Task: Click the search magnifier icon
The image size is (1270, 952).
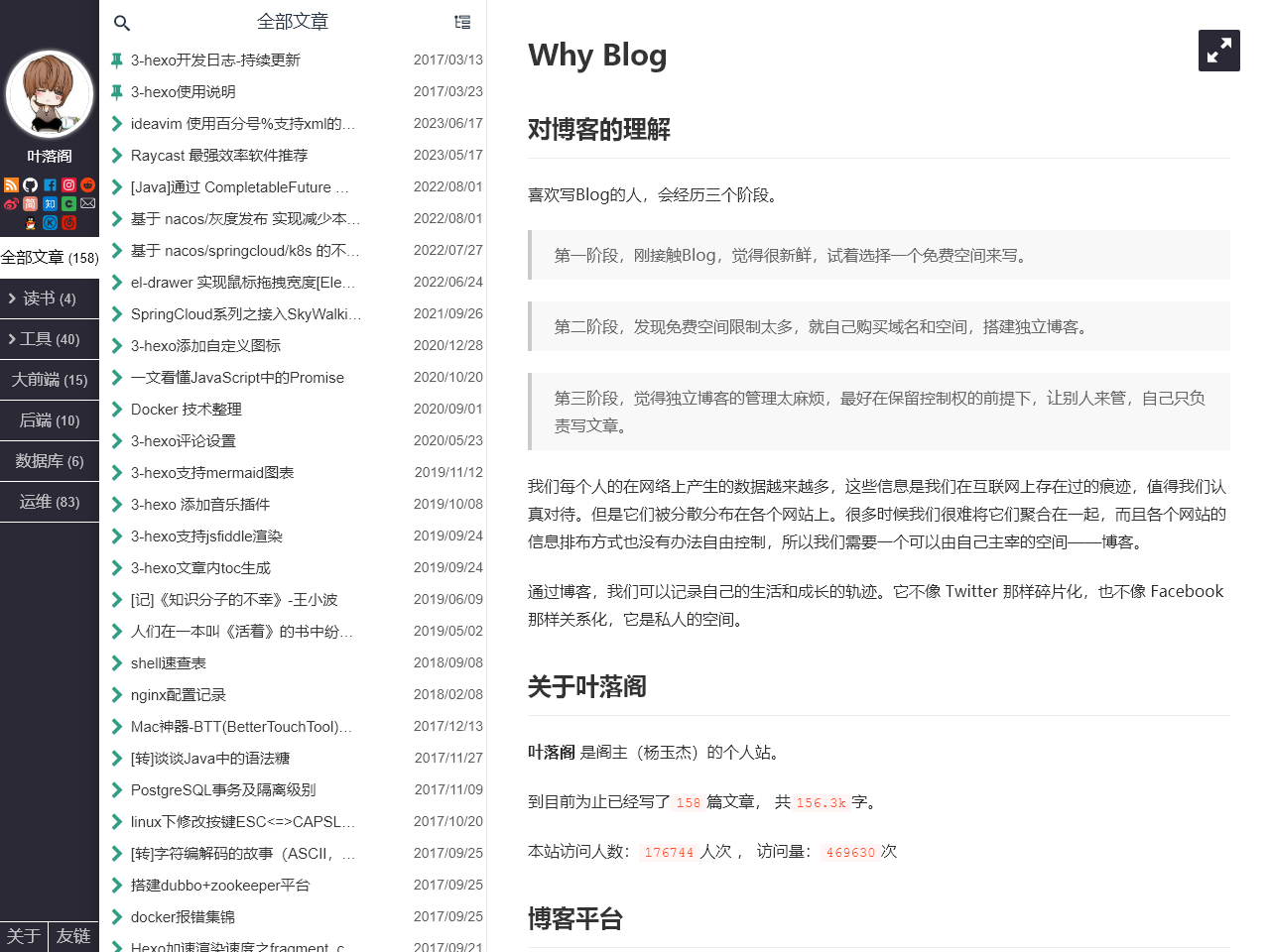Action: click(122, 23)
